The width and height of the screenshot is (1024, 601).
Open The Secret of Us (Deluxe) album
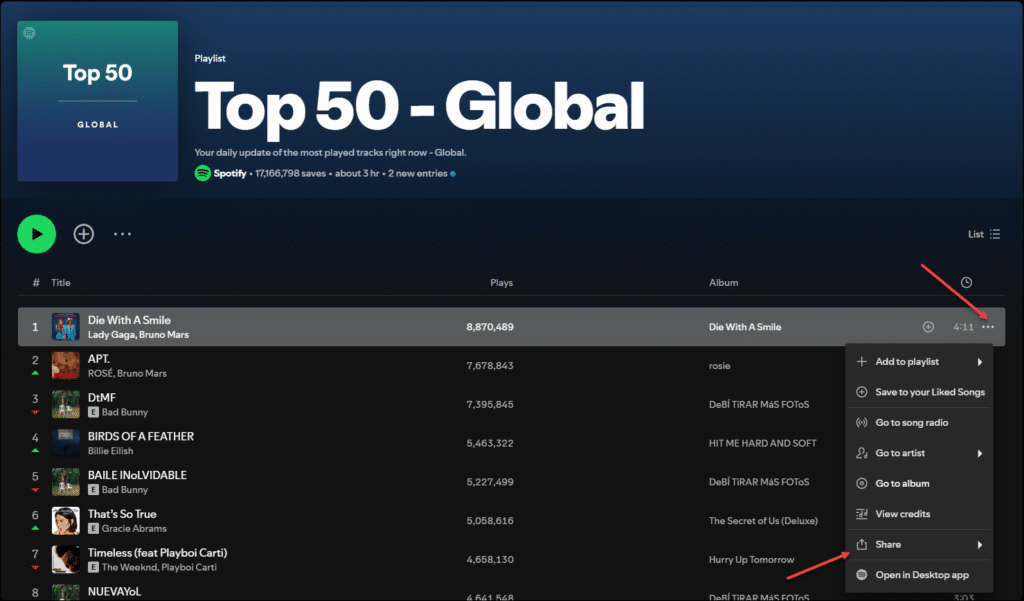763,521
